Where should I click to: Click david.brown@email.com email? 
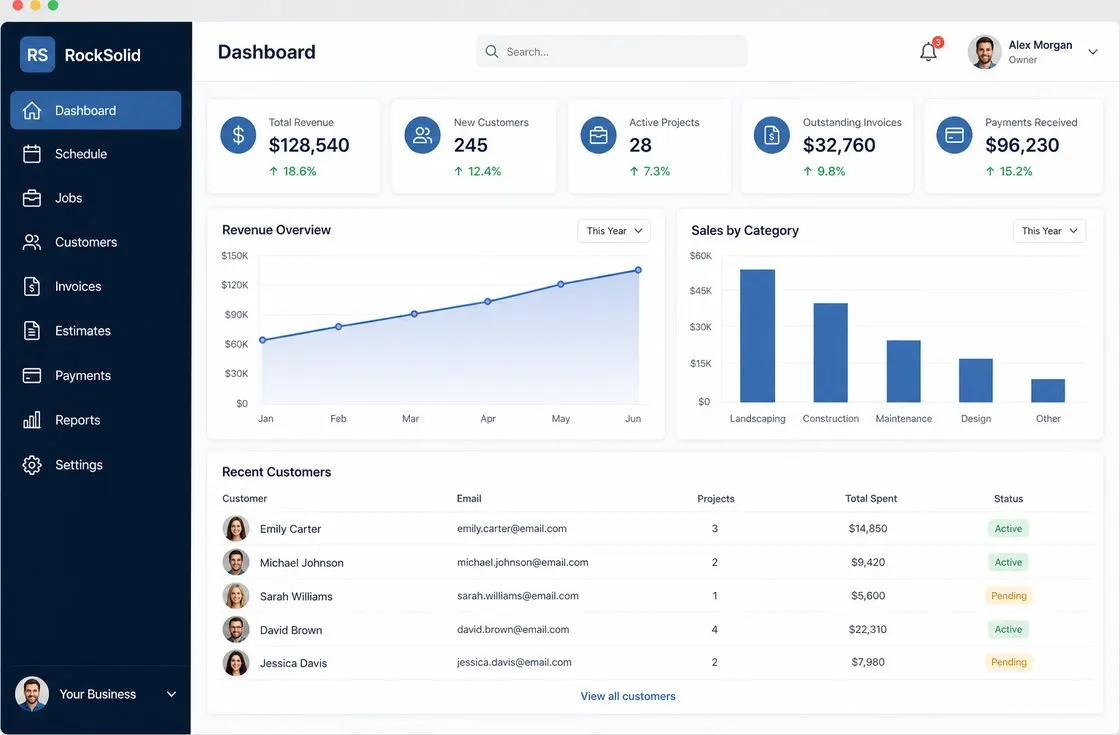click(513, 629)
